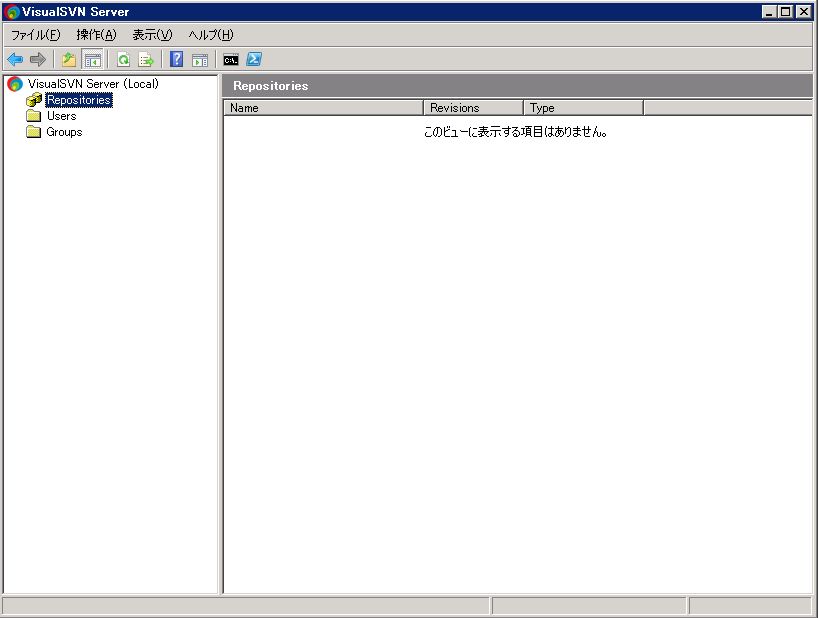Open the 操作(A) menu

coord(97,35)
